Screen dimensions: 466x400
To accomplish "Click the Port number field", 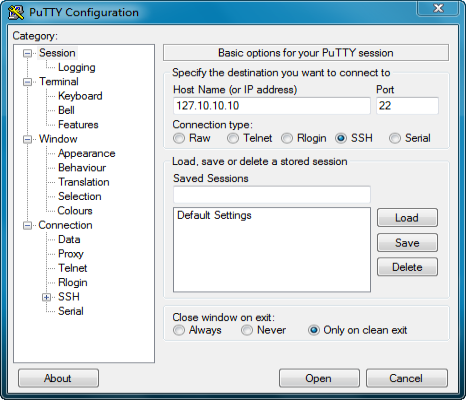I will 407,106.
